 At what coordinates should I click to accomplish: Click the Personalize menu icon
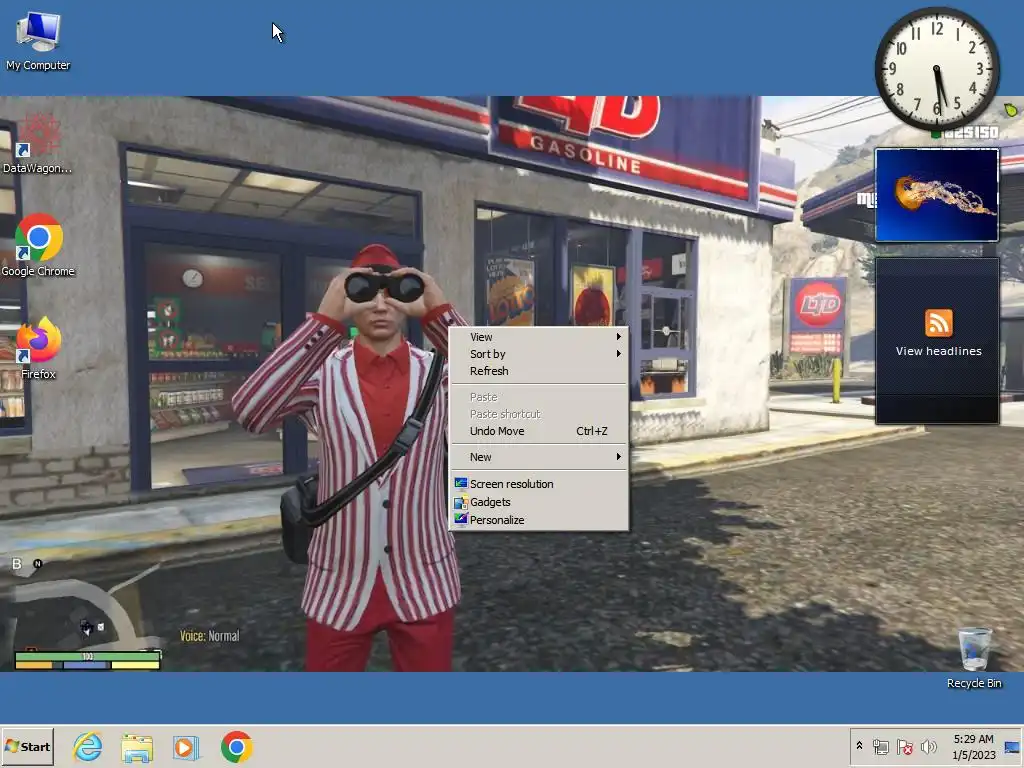point(461,519)
